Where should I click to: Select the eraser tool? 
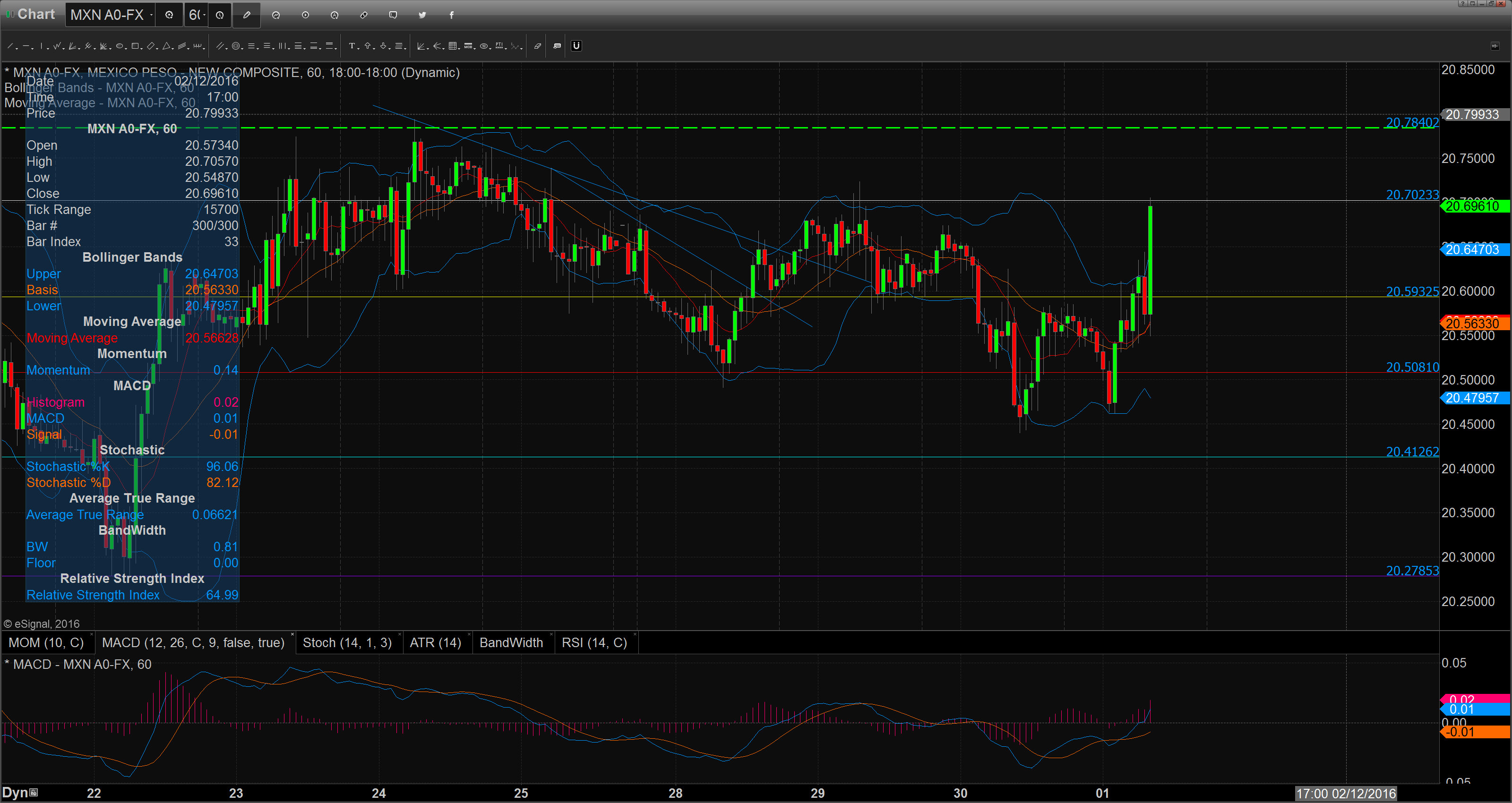(x=537, y=46)
